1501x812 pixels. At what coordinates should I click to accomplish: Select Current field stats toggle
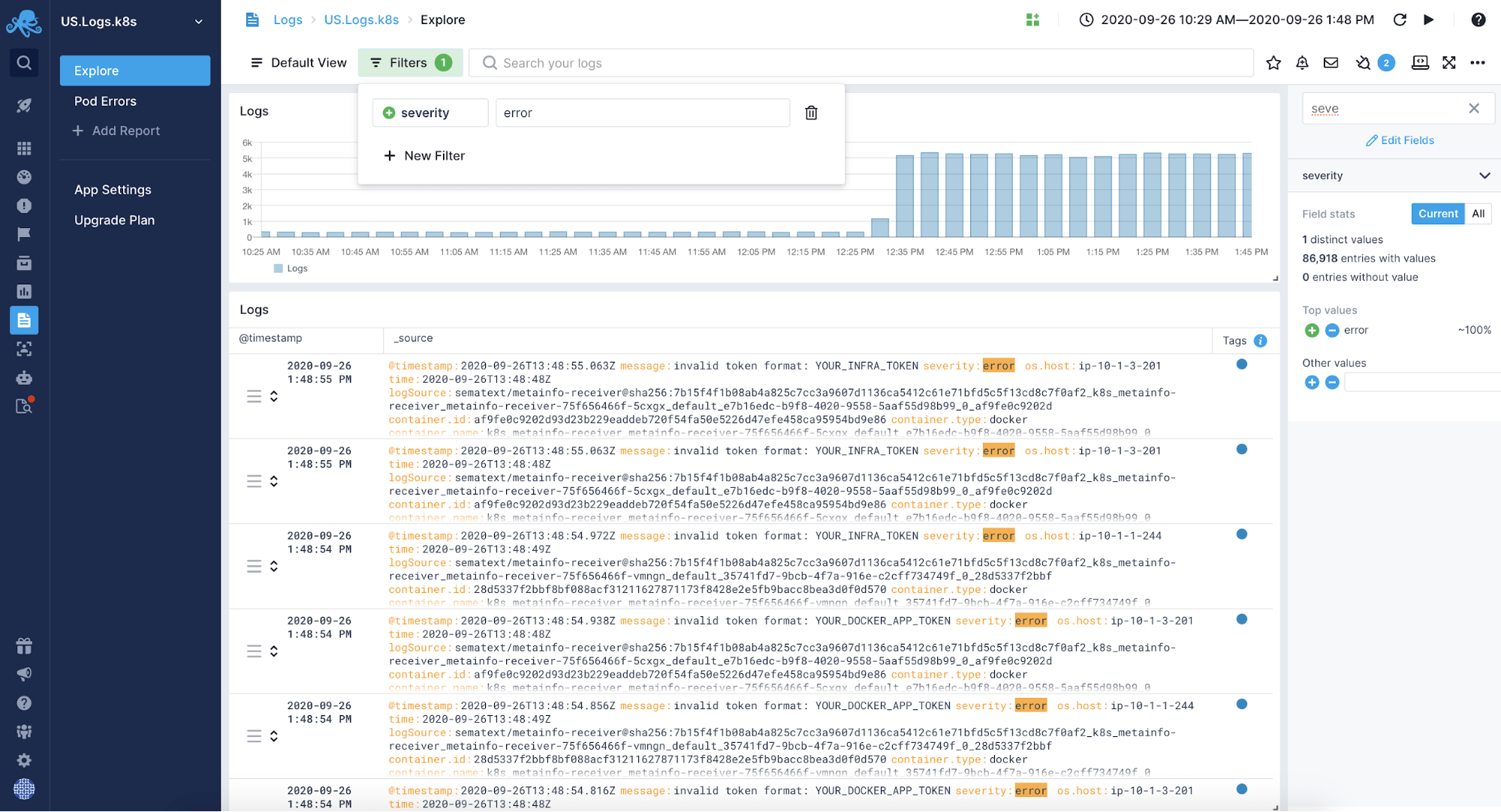1437,214
